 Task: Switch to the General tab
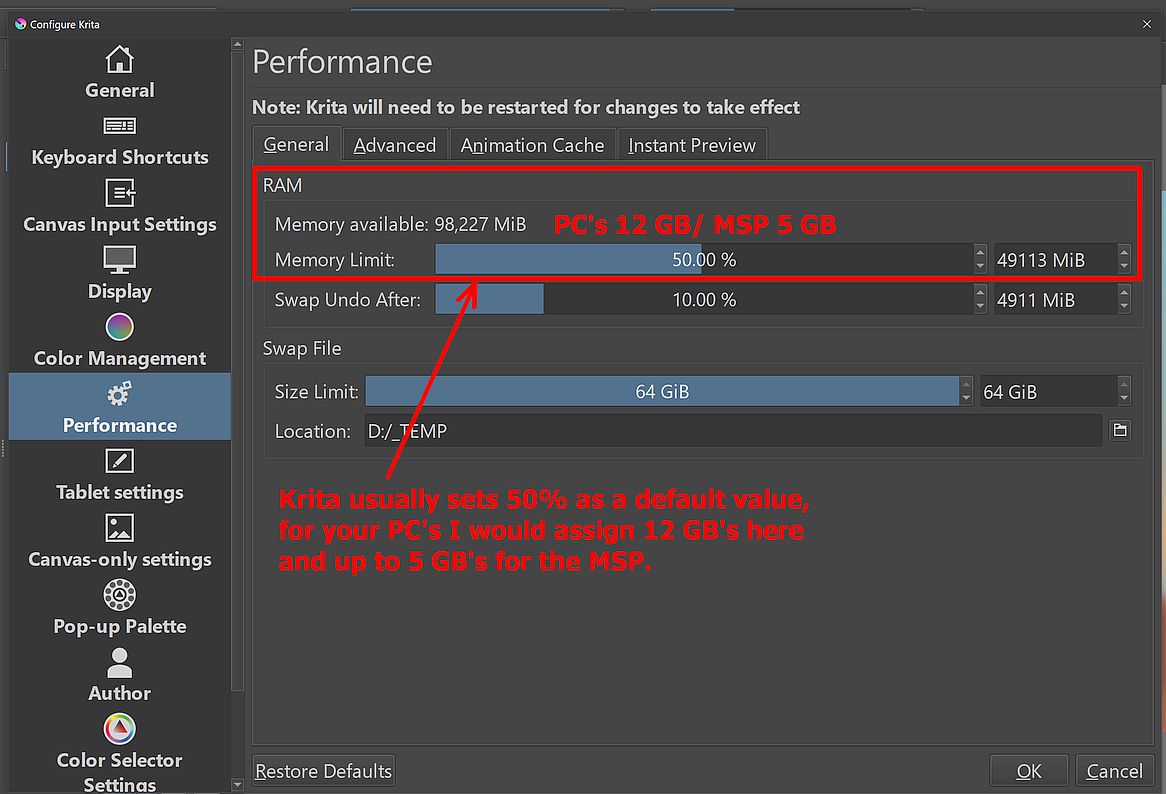click(x=296, y=144)
